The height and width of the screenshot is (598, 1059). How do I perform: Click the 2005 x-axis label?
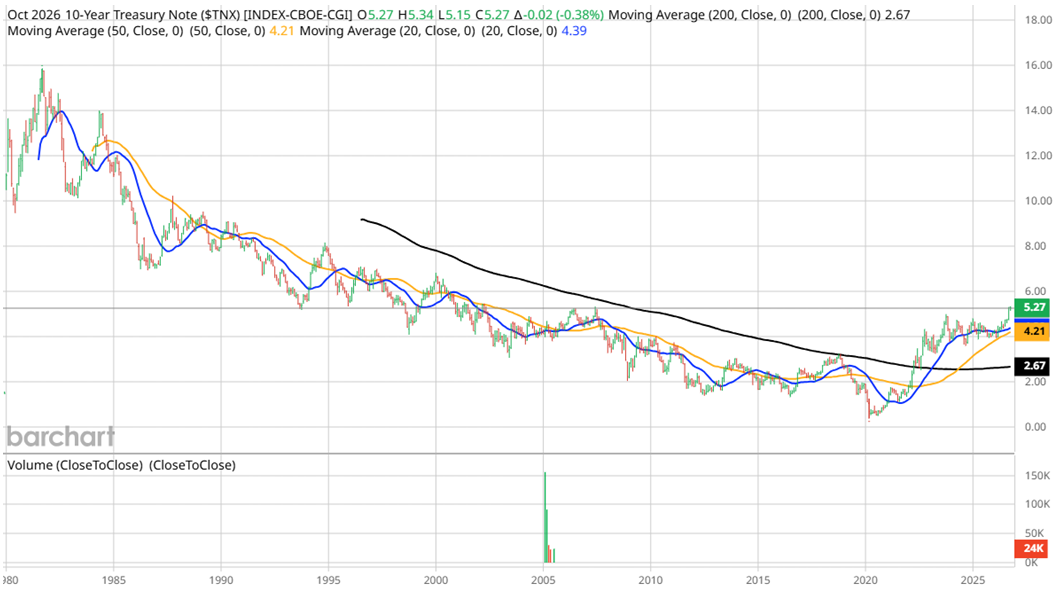click(543, 580)
